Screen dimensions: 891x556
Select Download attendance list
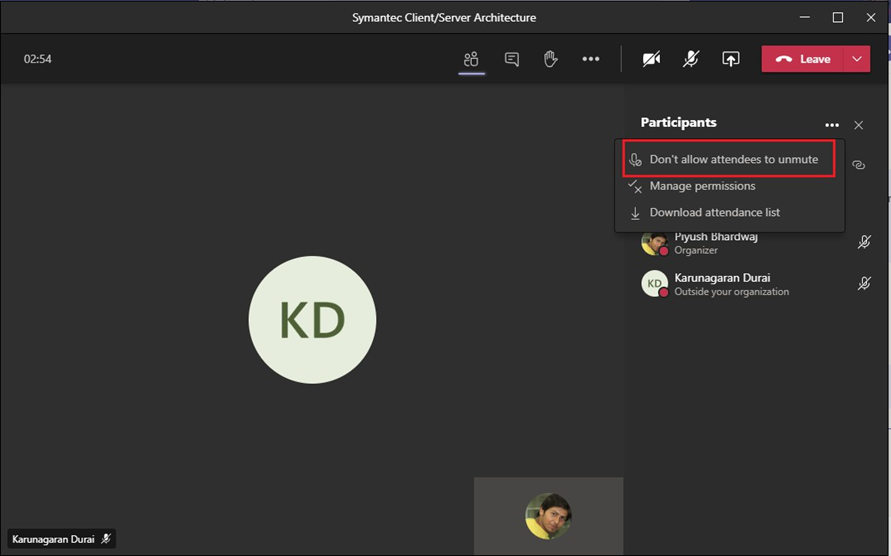tap(729, 213)
